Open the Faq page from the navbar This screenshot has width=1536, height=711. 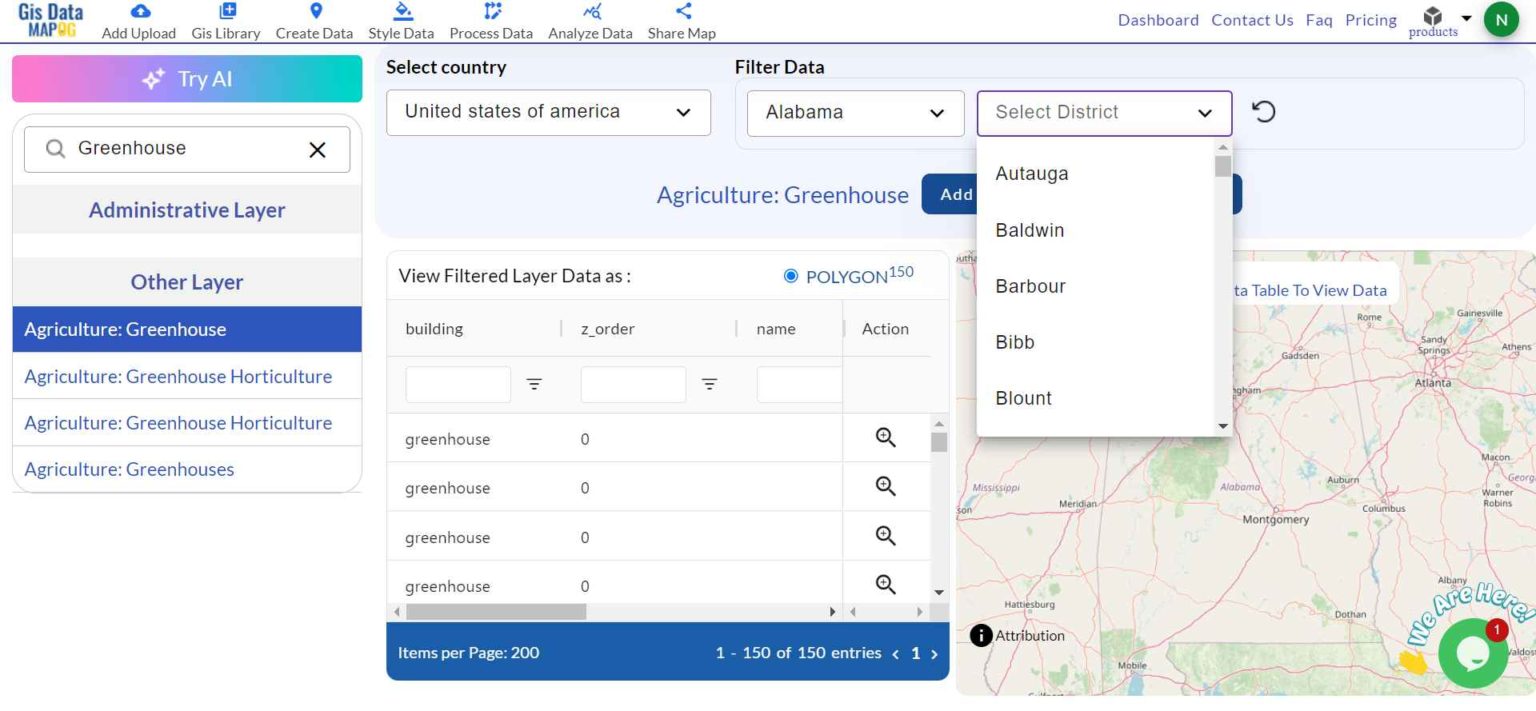[1318, 19]
